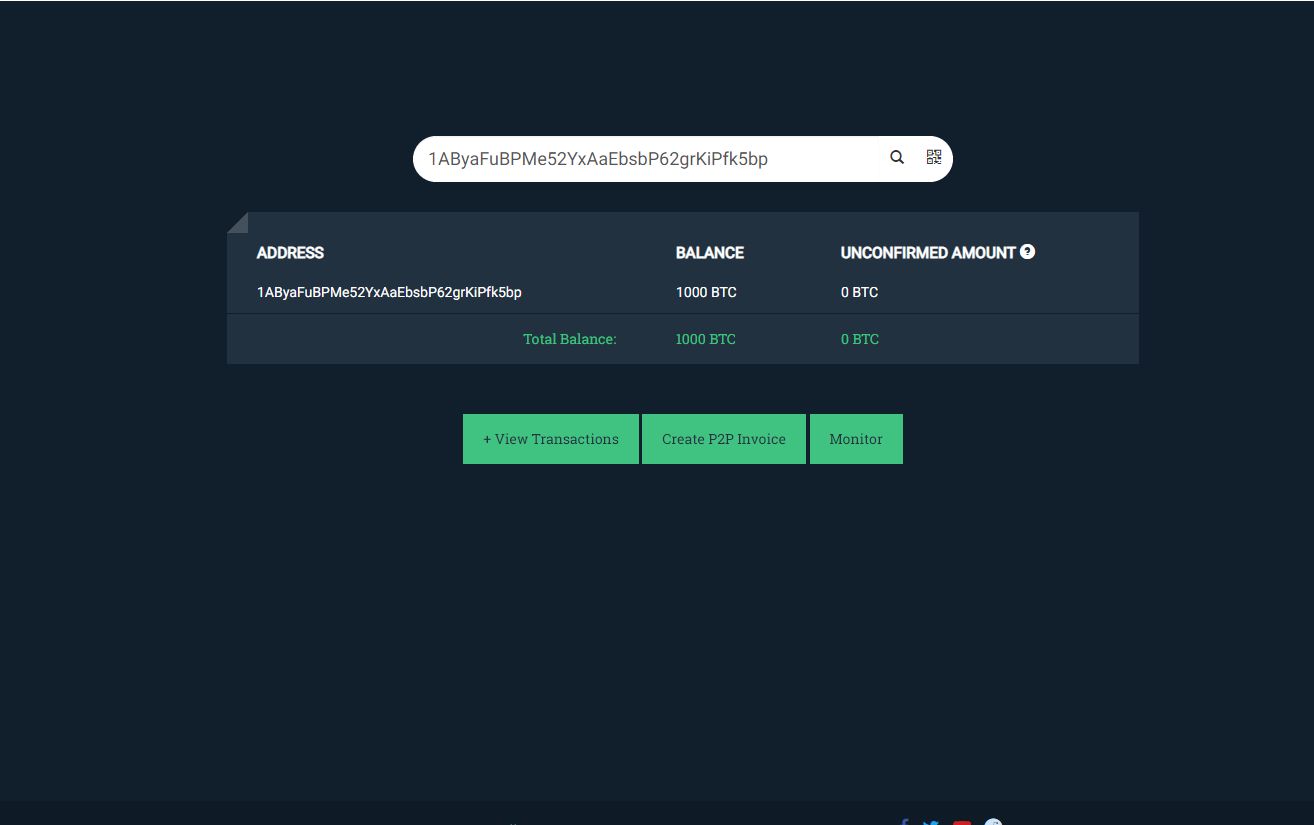
Task: Click the green 1000 BTC total
Action: (x=706, y=339)
